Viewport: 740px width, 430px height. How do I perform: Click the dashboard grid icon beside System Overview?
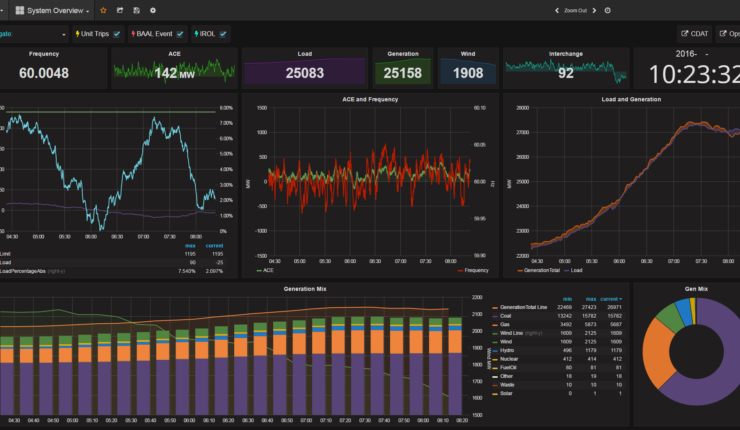[20, 10]
